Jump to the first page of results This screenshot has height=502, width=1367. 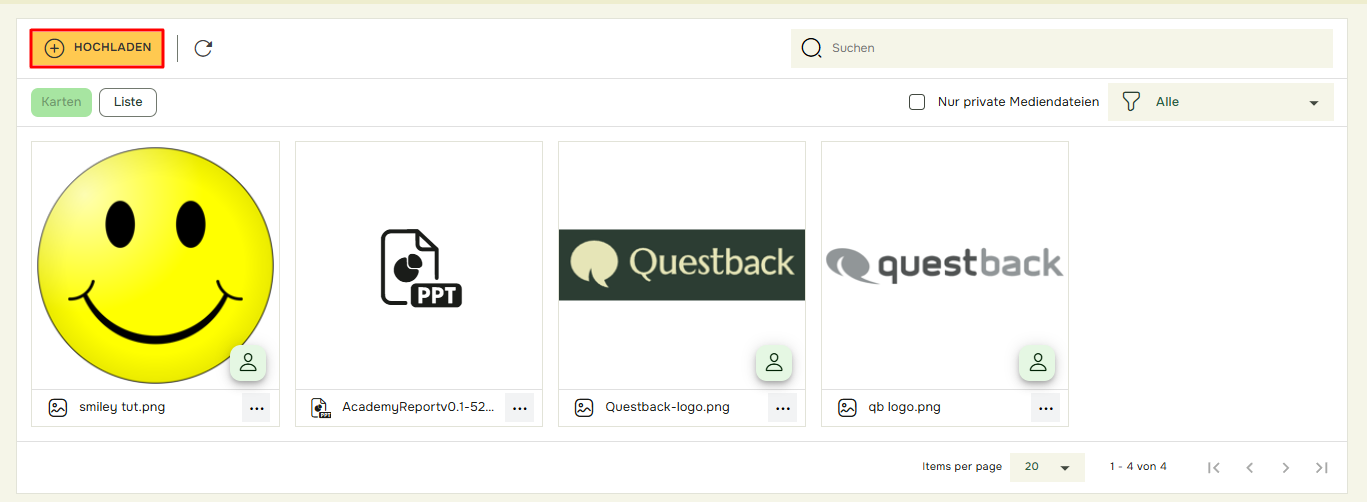point(1214,467)
